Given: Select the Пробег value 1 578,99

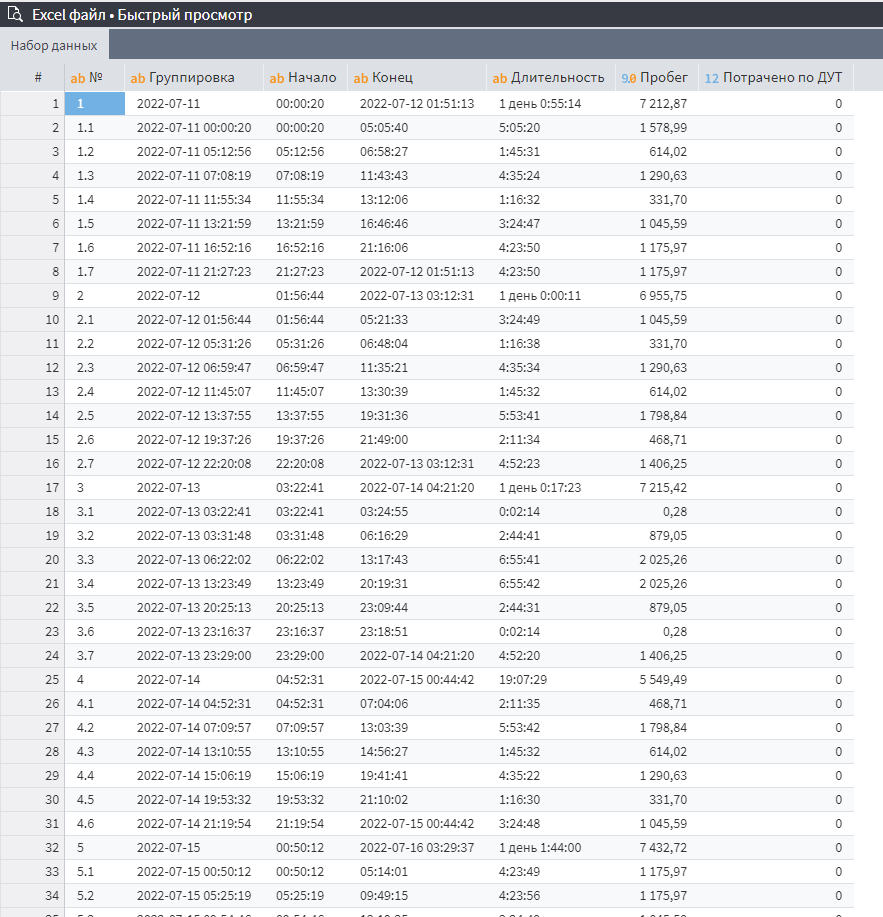Looking at the screenshot, I should 663,127.
